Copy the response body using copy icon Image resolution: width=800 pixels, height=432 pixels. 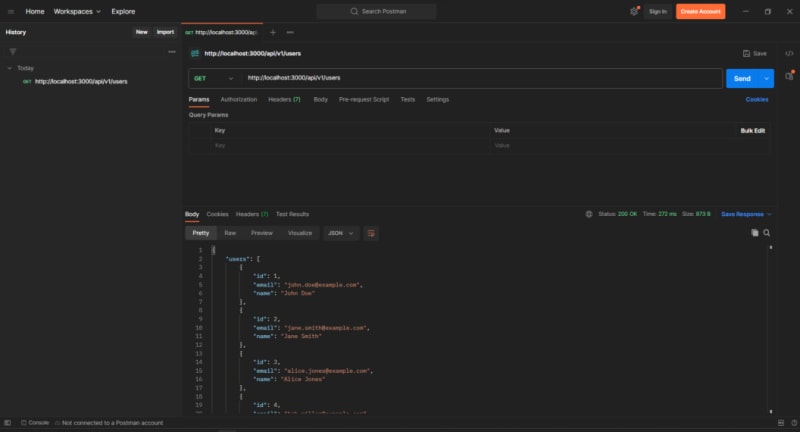(x=755, y=232)
